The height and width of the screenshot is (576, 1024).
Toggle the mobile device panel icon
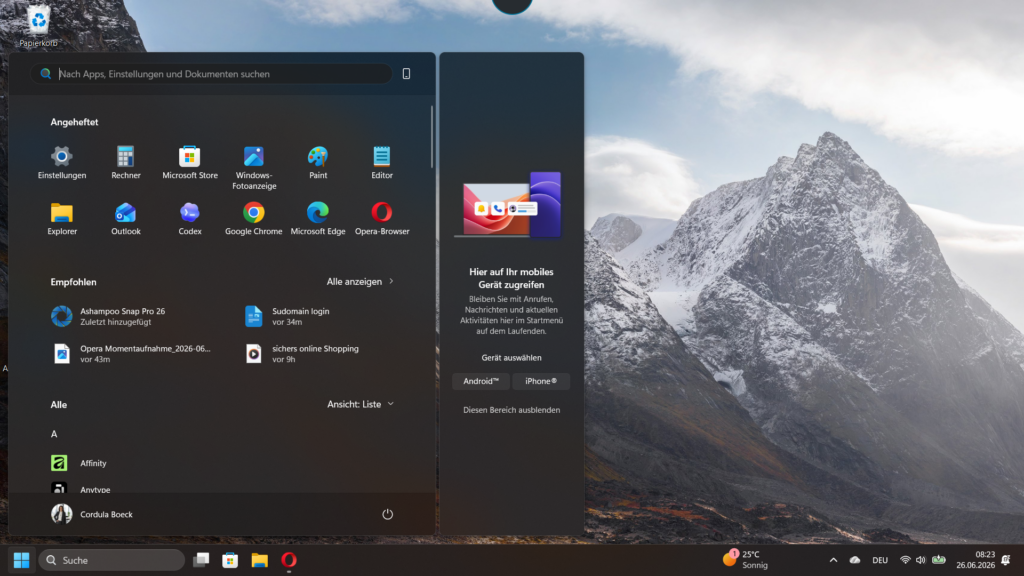(406, 74)
